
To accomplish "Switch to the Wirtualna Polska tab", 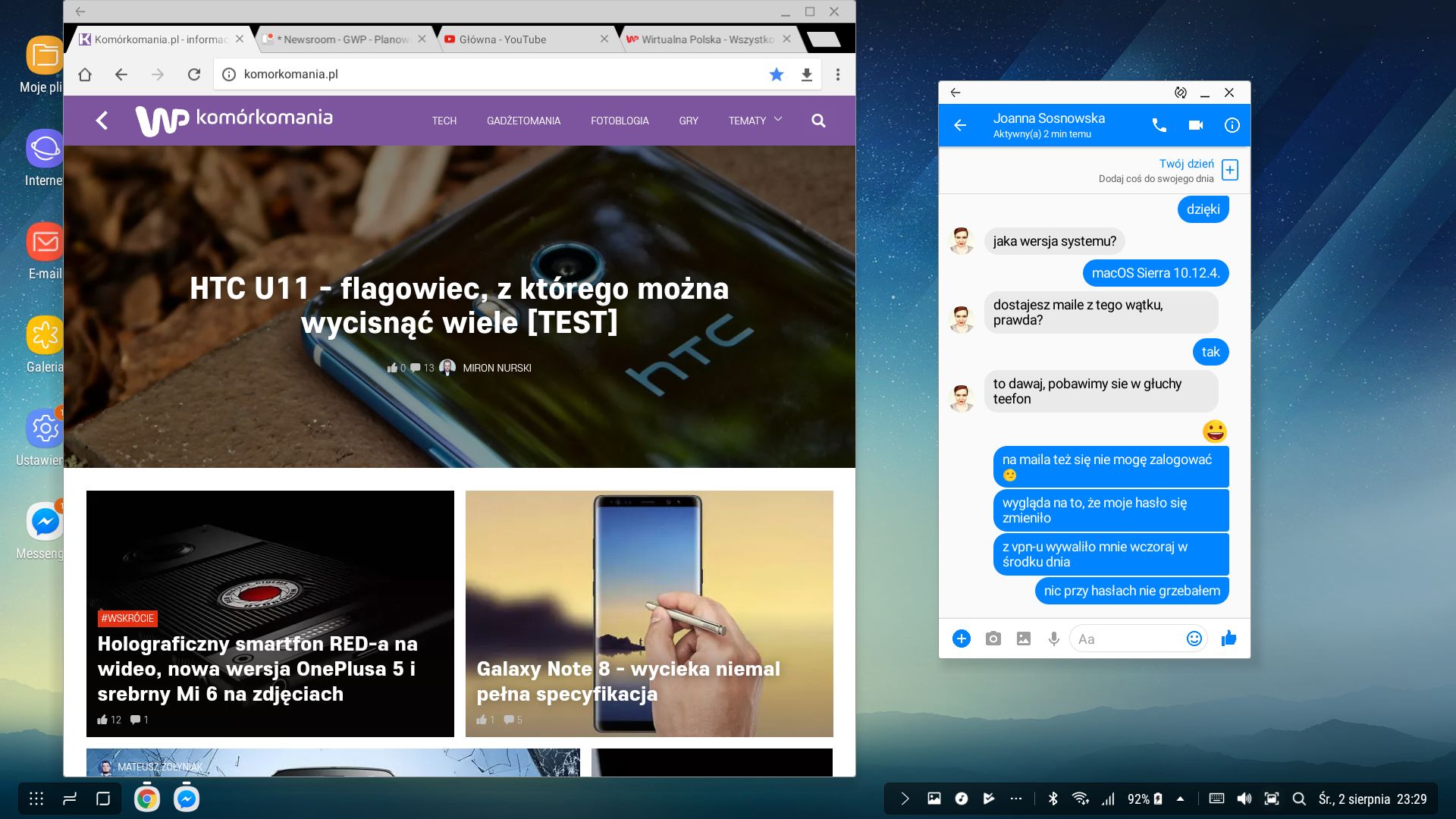I will [x=708, y=39].
